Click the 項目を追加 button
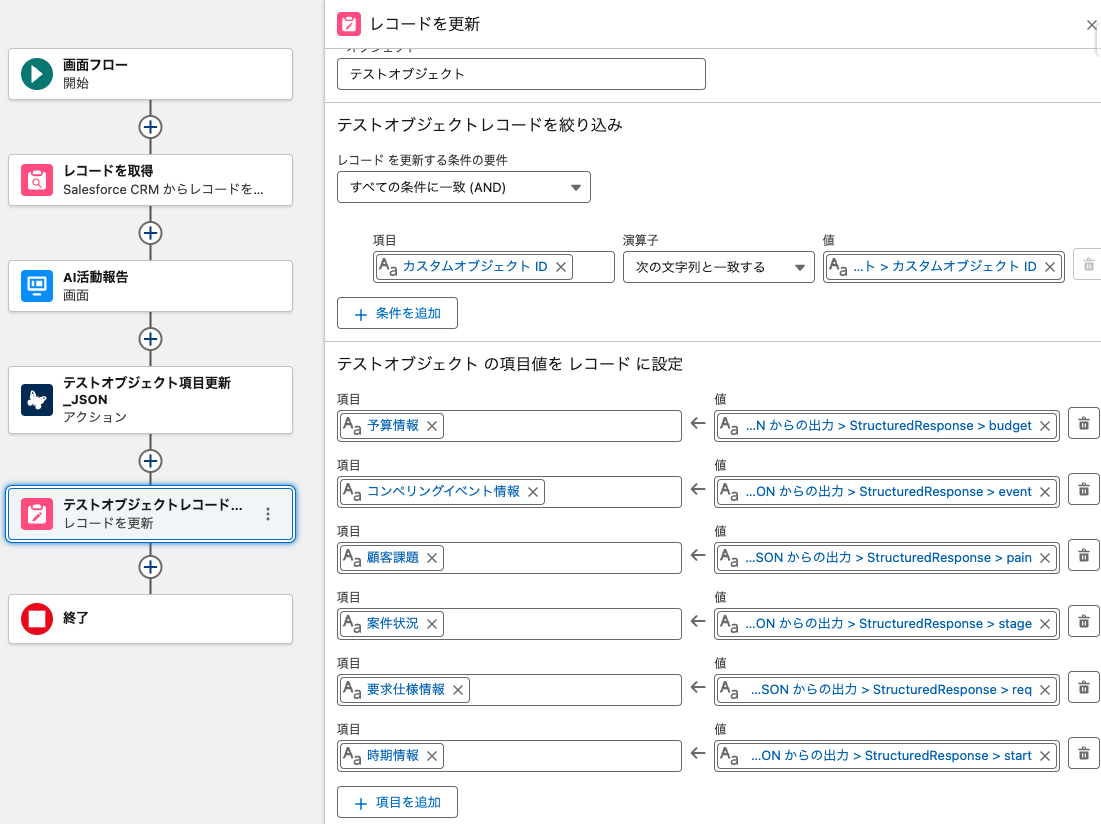The image size is (1101, 824). [x=397, y=802]
